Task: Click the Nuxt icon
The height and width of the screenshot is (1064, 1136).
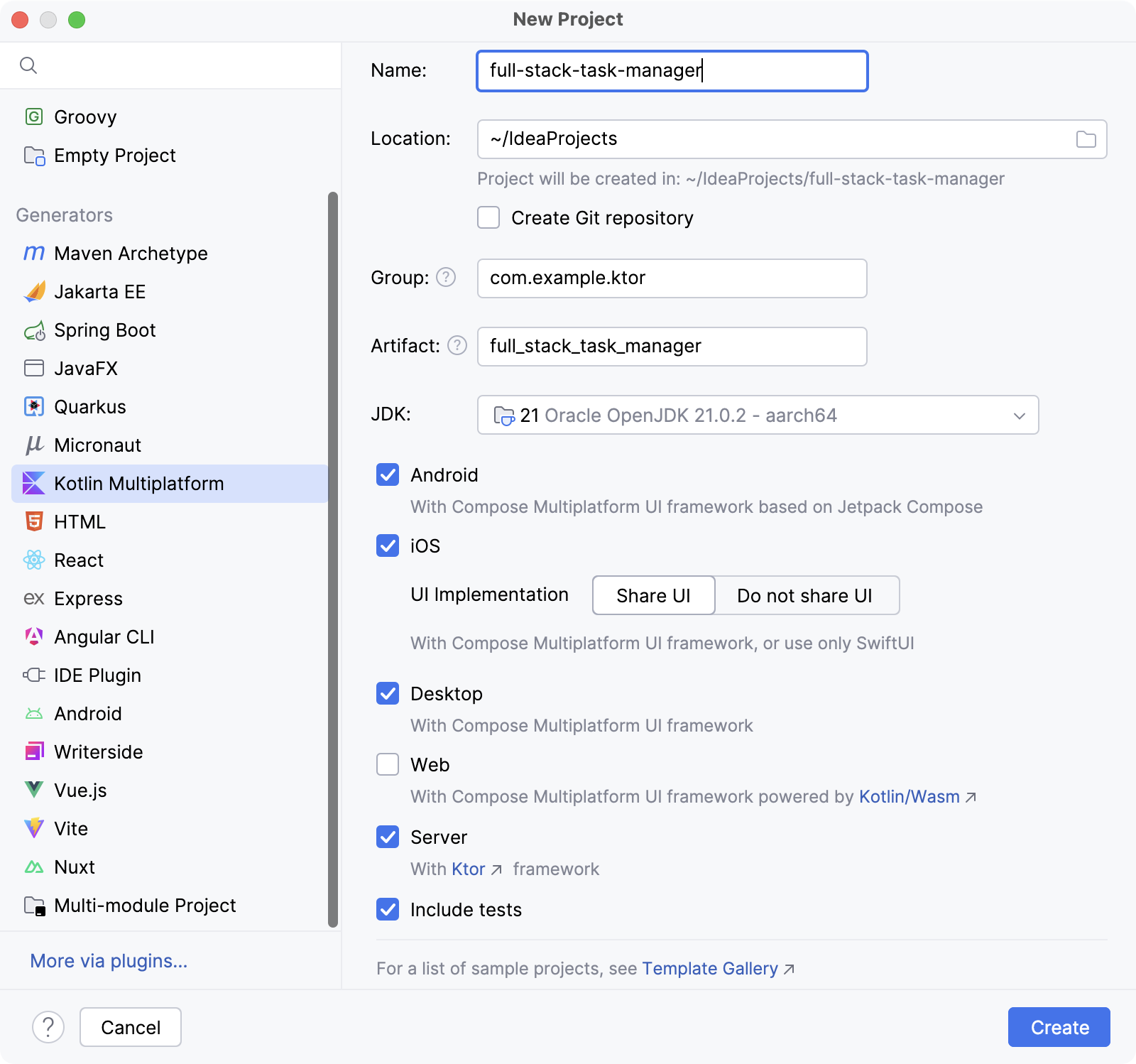Action: [34, 867]
